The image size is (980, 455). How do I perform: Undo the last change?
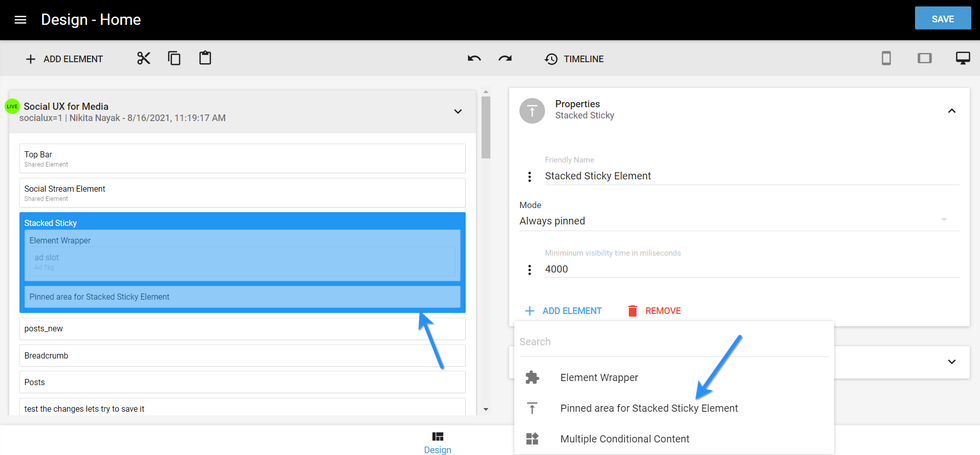coord(474,59)
